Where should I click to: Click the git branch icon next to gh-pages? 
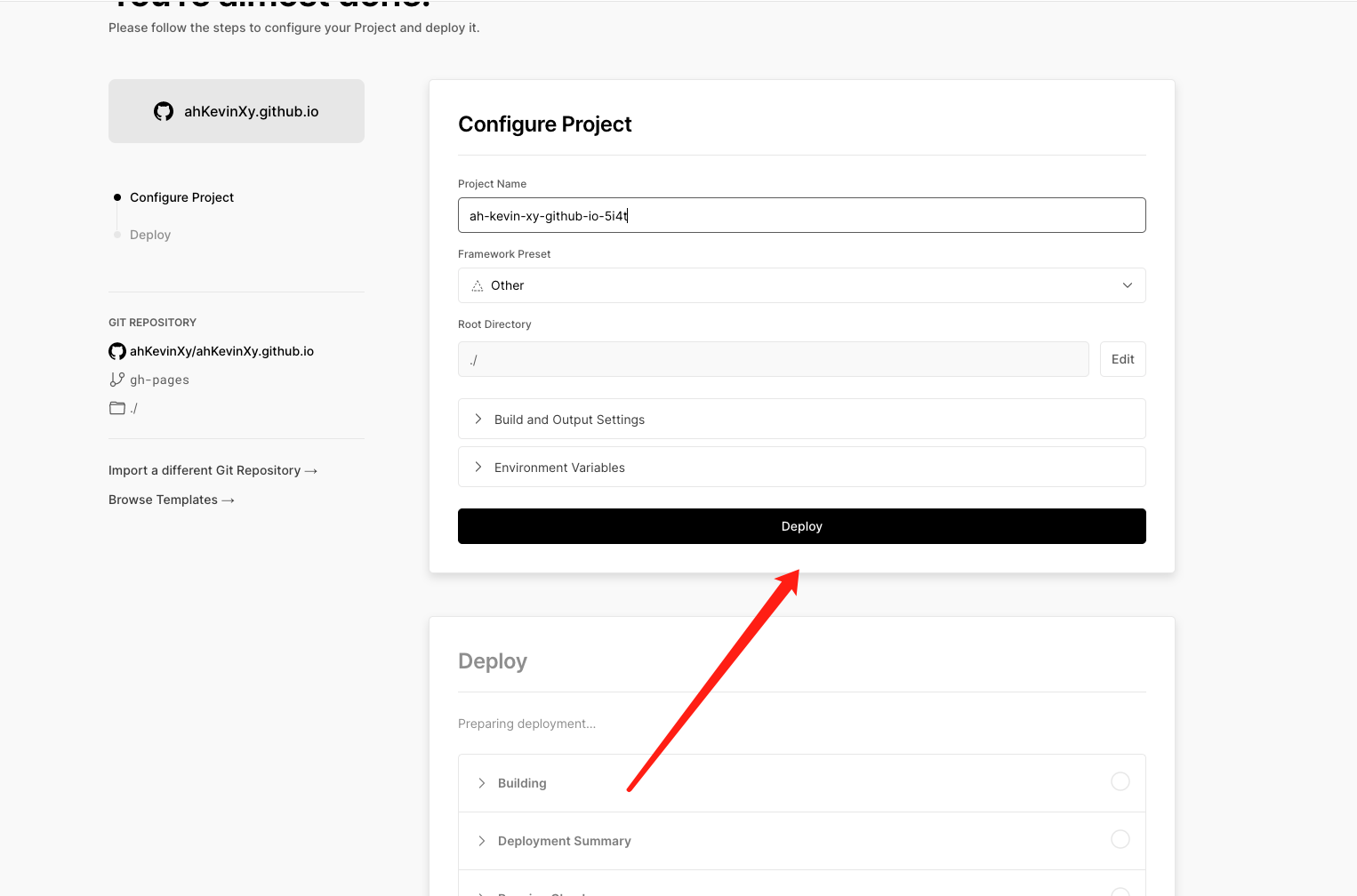(117, 380)
